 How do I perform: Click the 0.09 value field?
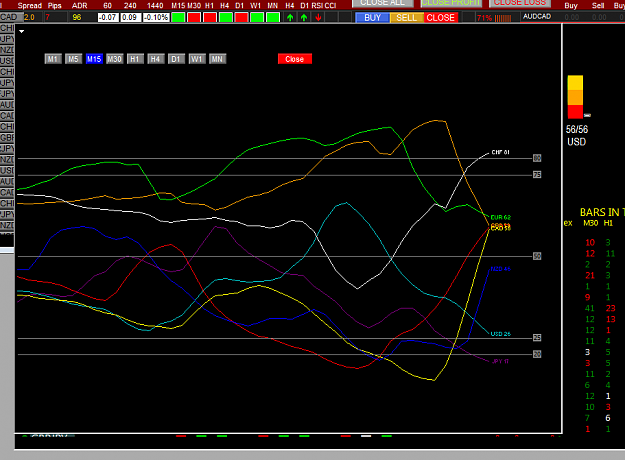pyautogui.click(x=130, y=18)
